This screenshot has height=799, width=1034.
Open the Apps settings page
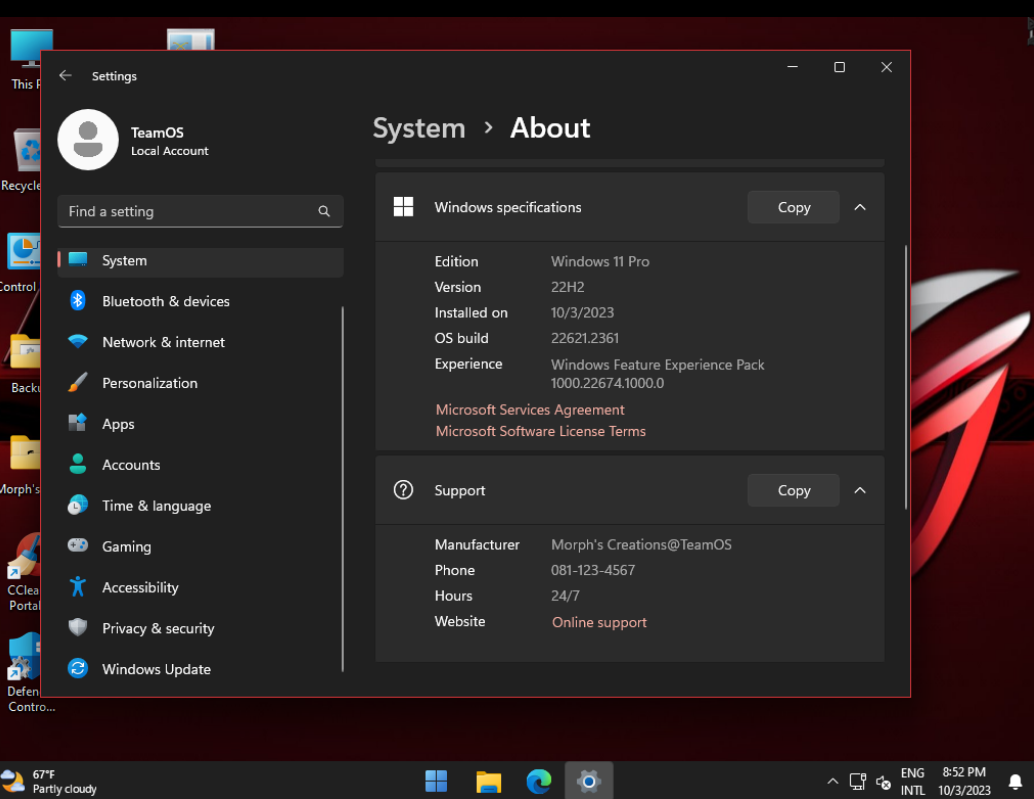(x=200, y=424)
